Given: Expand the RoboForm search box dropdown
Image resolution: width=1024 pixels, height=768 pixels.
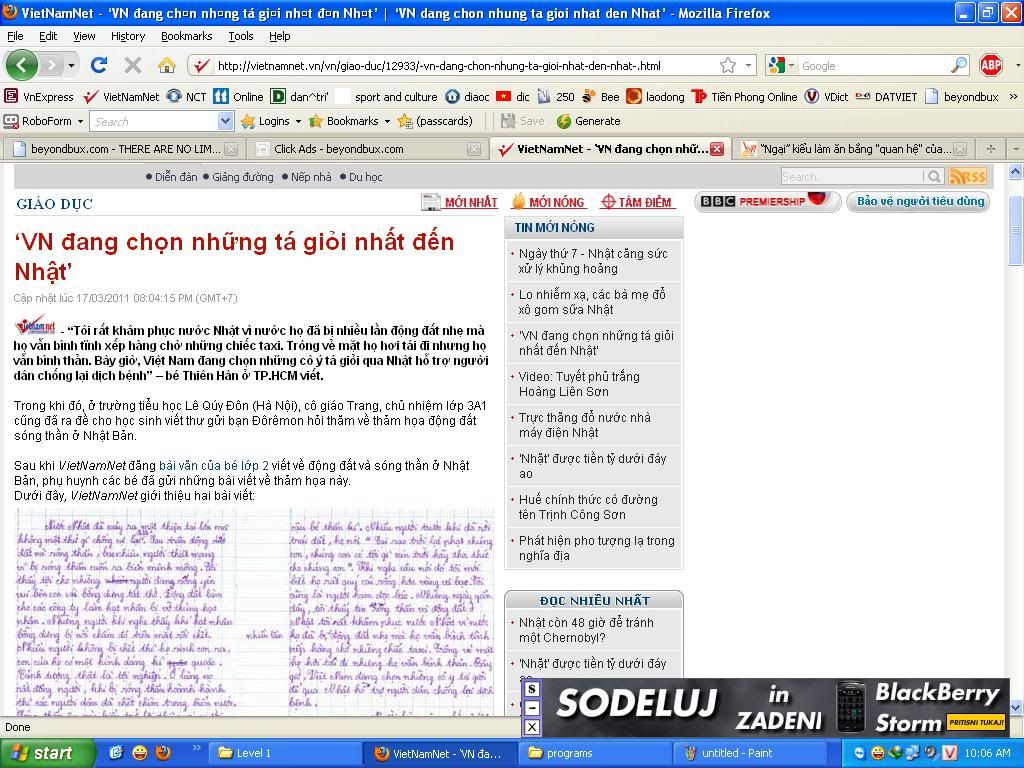Looking at the screenshot, I should [225, 121].
